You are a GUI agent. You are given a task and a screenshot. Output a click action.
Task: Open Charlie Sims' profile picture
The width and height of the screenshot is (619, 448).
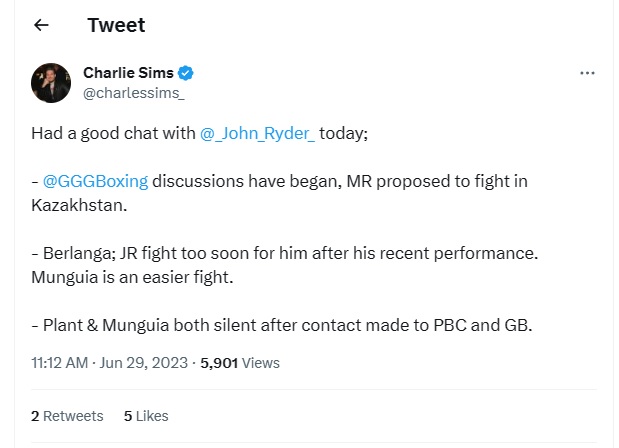(x=51, y=83)
